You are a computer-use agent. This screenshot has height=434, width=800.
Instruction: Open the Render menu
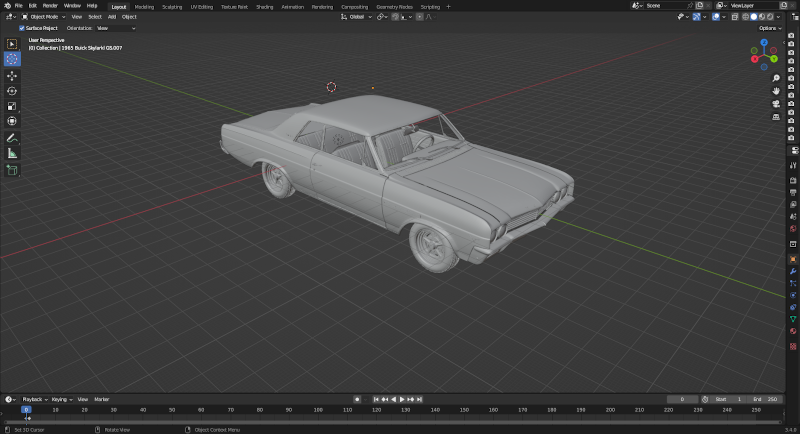pyautogui.click(x=50, y=6)
